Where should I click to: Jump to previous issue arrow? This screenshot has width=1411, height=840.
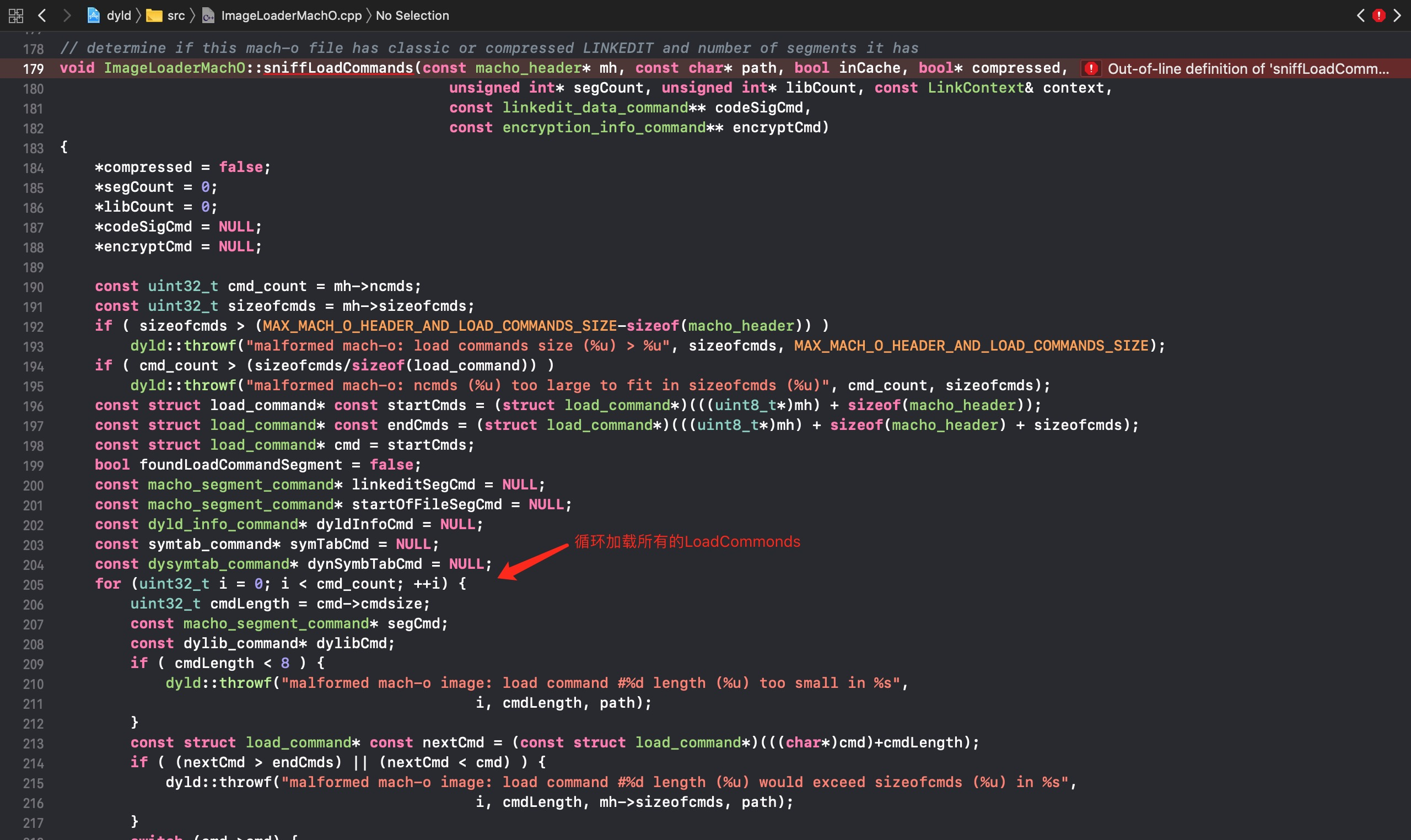click(x=1361, y=15)
